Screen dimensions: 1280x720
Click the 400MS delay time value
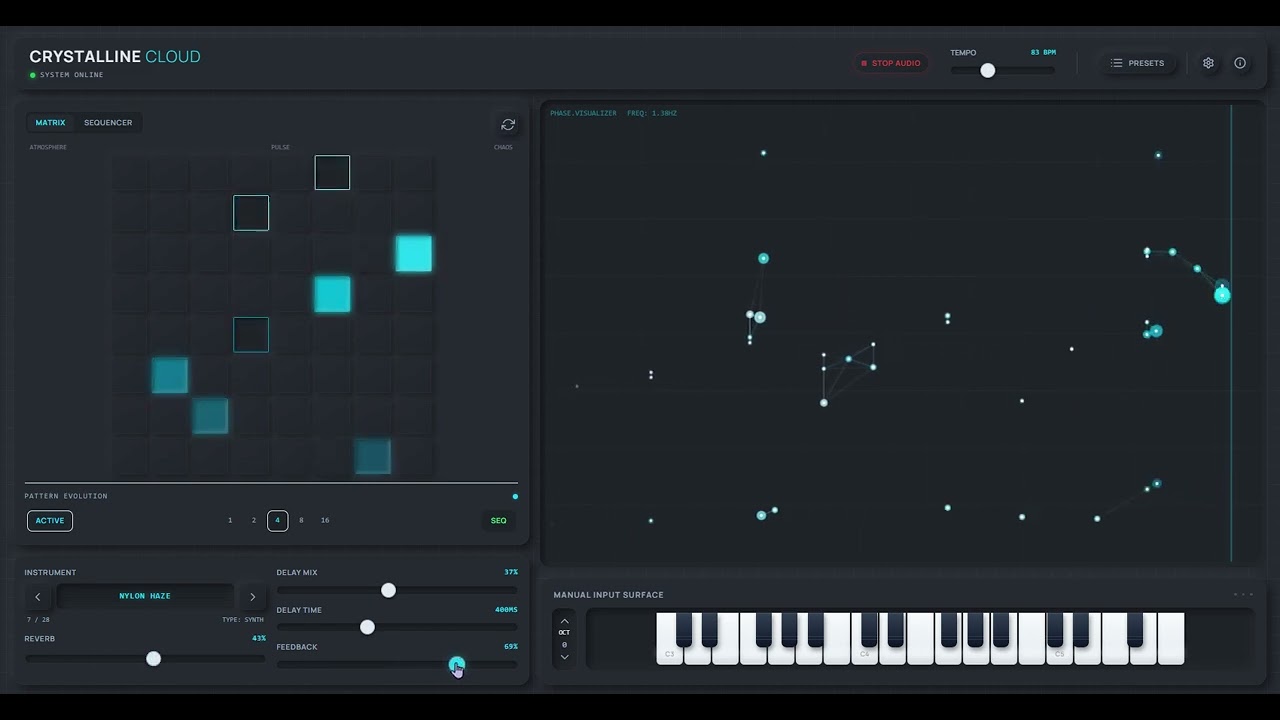[x=506, y=610]
